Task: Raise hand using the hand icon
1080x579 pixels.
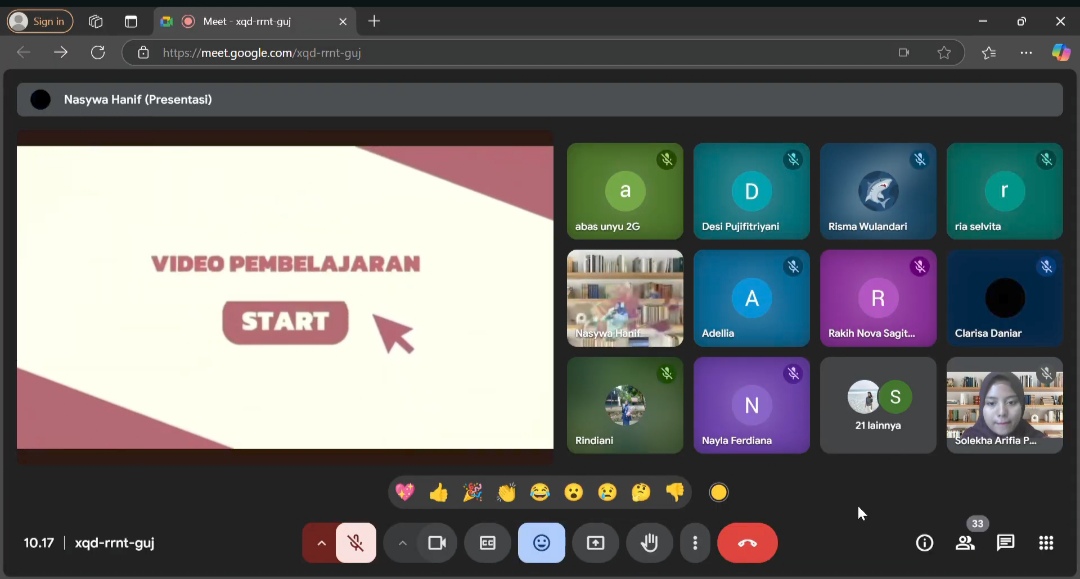Action: (x=649, y=543)
